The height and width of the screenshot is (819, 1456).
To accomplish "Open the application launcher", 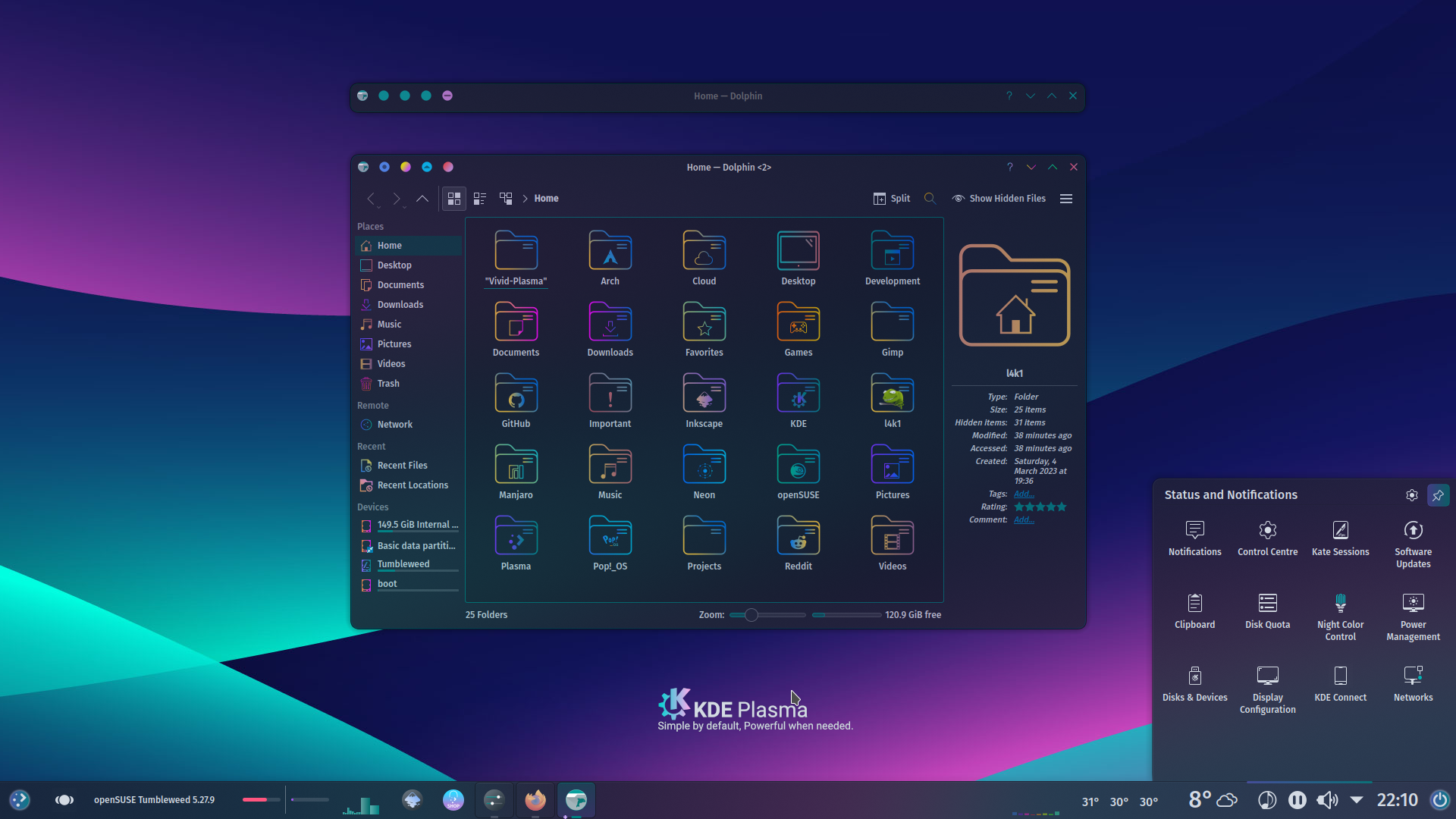I will [20, 800].
